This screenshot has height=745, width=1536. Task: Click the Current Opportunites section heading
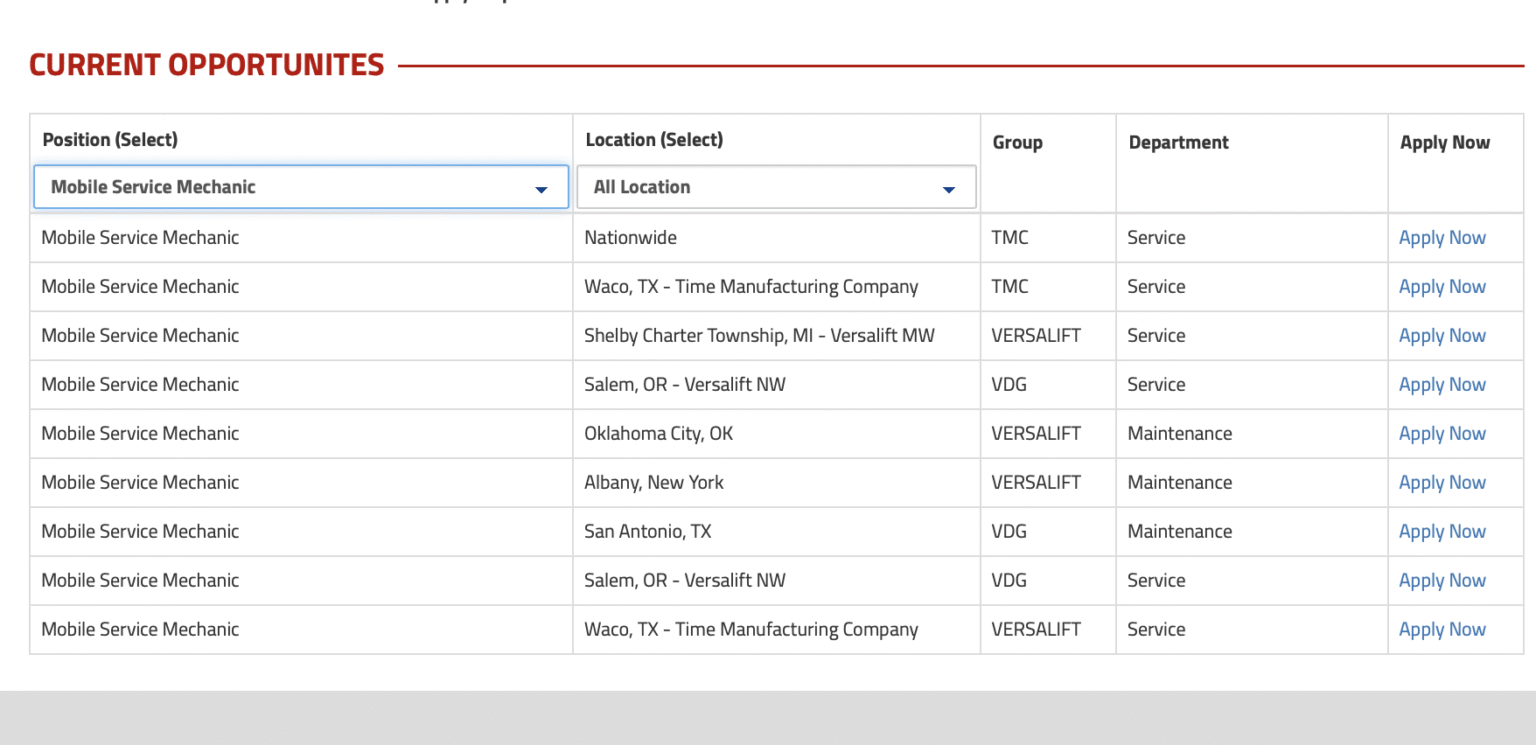207,65
